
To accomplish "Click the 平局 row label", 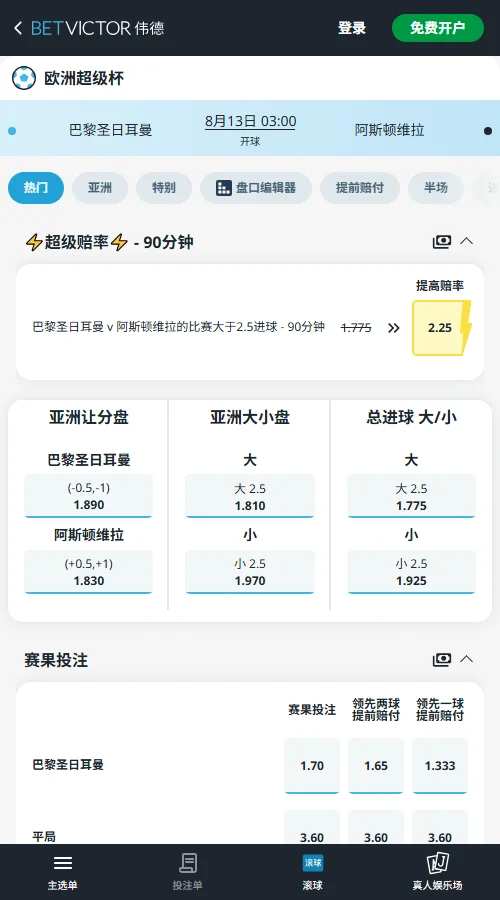I will (44, 837).
